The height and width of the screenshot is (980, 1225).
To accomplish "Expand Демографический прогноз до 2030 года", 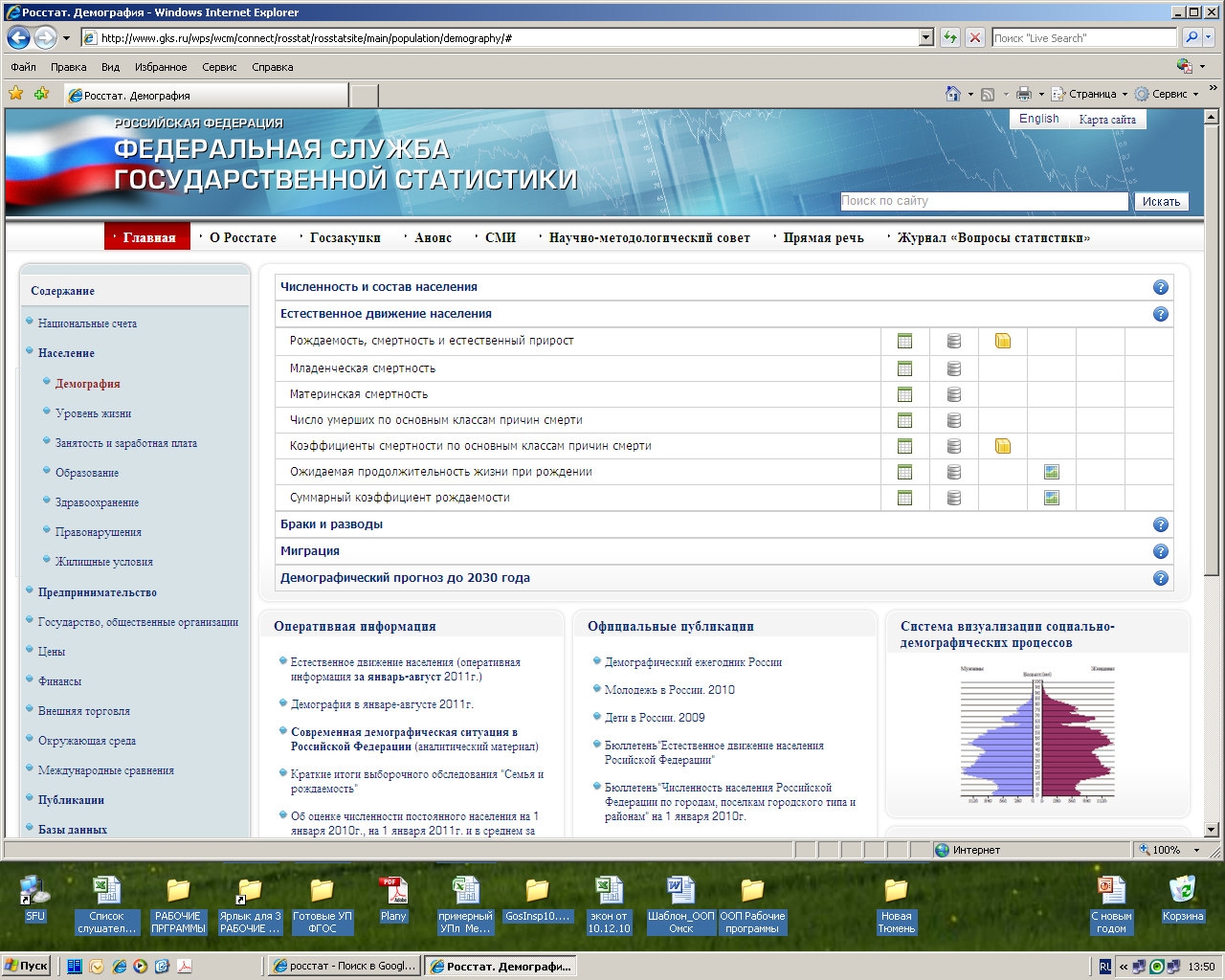I will tap(405, 578).
